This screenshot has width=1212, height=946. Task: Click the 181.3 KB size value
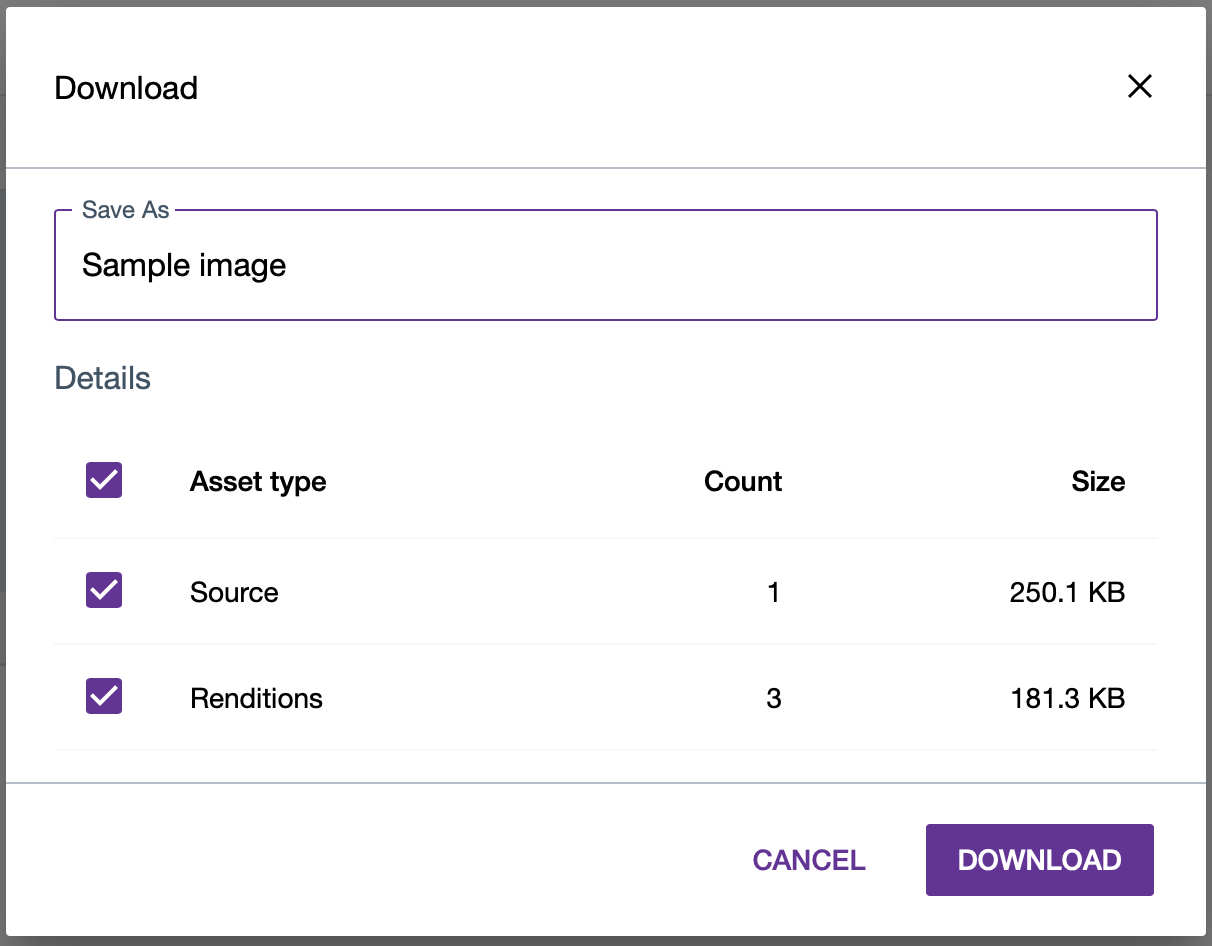point(1067,698)
